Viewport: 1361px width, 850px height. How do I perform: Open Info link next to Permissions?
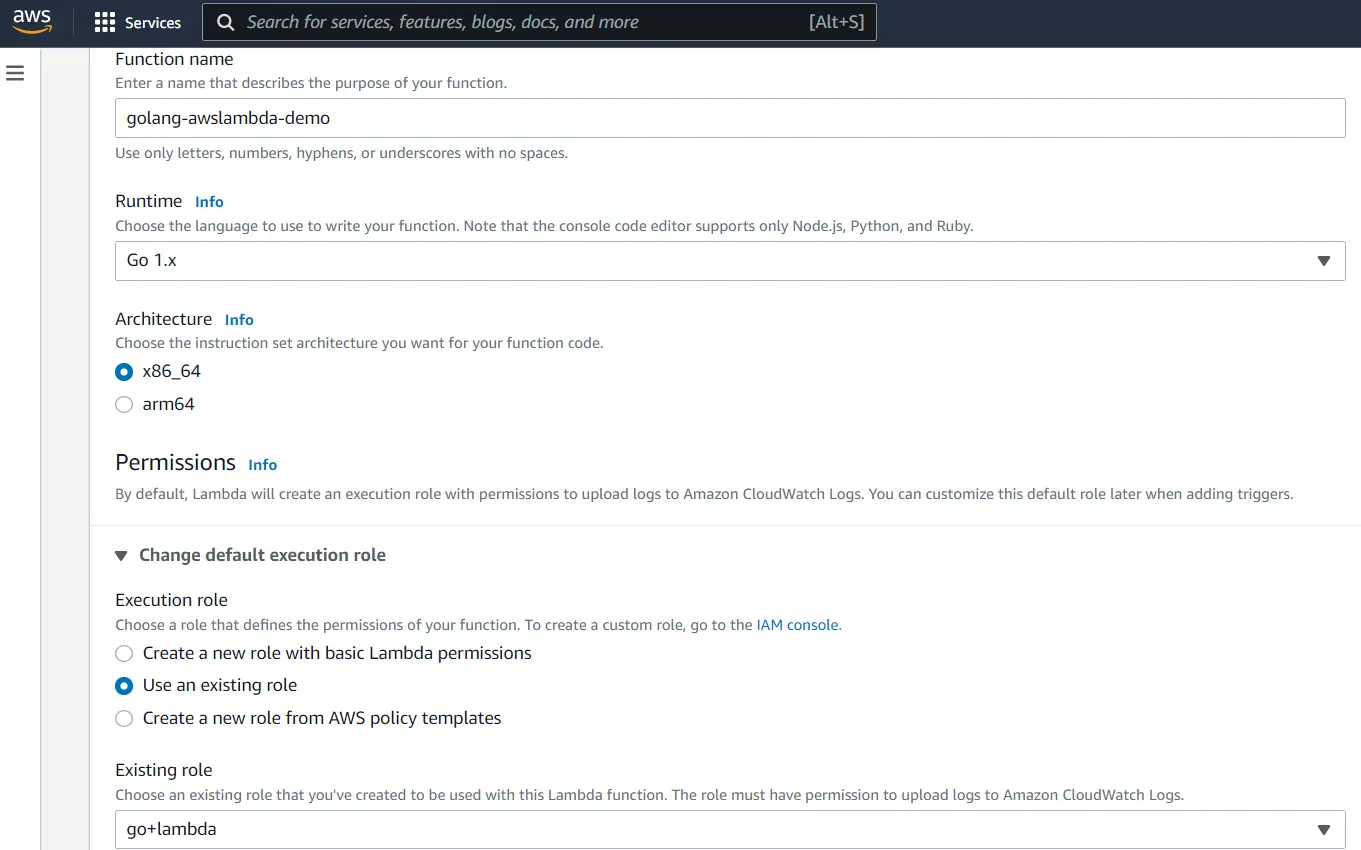262,465
